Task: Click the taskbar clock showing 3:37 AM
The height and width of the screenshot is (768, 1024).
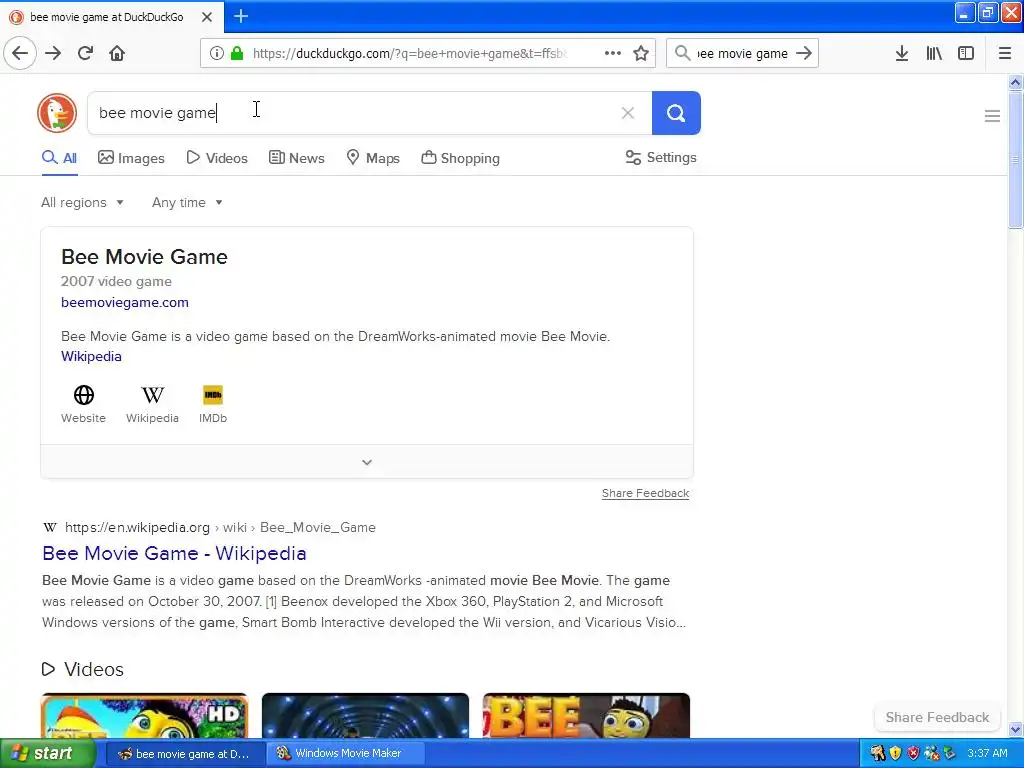Action: (987, 754)
